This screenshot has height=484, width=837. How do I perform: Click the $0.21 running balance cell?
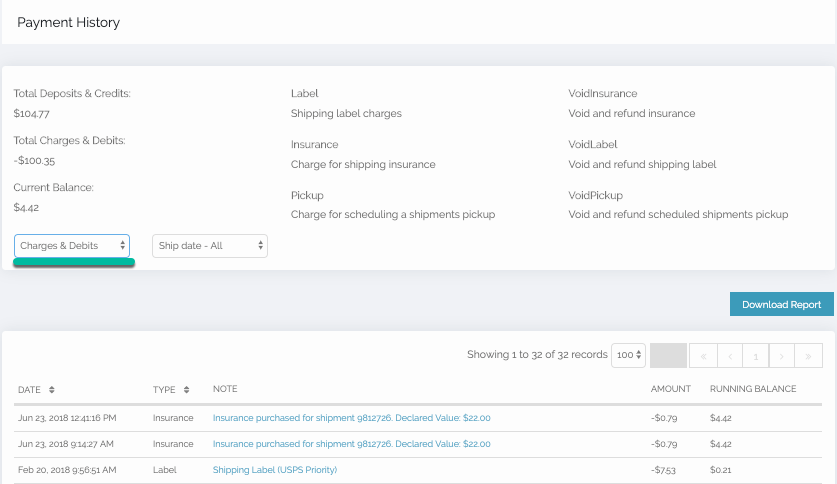(x=721, y=470)
